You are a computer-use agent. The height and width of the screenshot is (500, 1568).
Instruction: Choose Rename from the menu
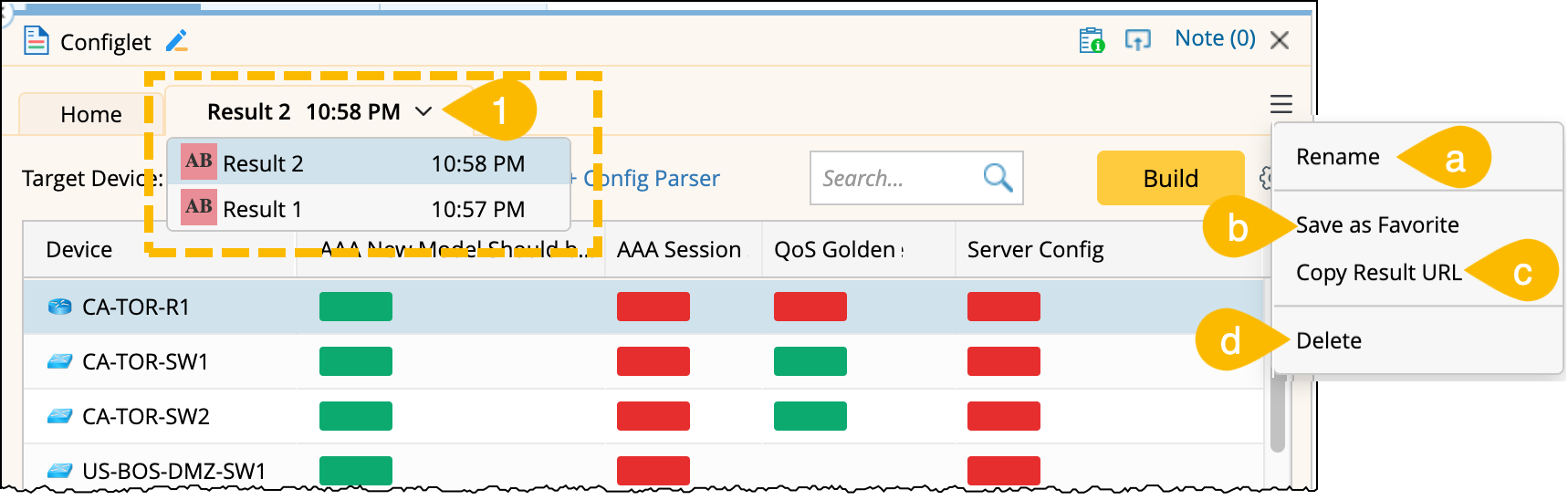pos(1337,157)
